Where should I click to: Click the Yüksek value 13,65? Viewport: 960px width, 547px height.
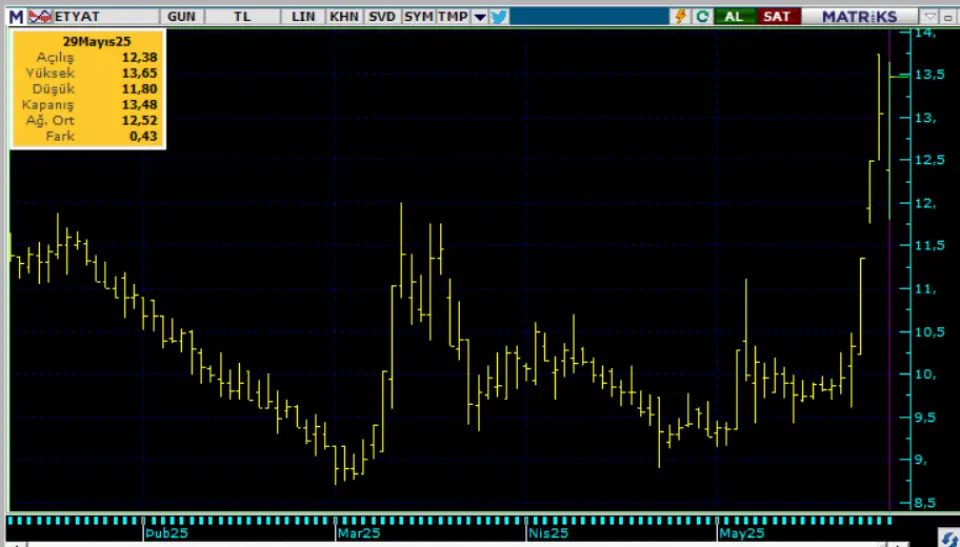pos(139,73)
